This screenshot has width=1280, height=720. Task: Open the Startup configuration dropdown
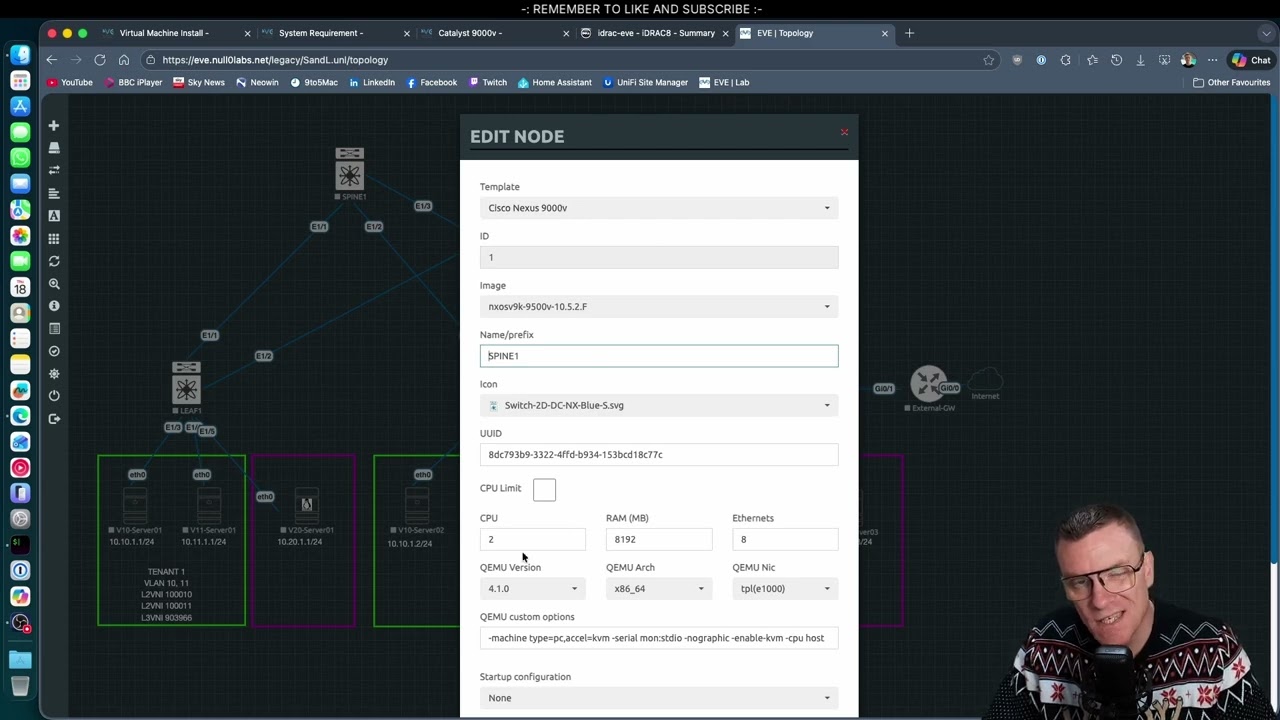tap(659, 698)
